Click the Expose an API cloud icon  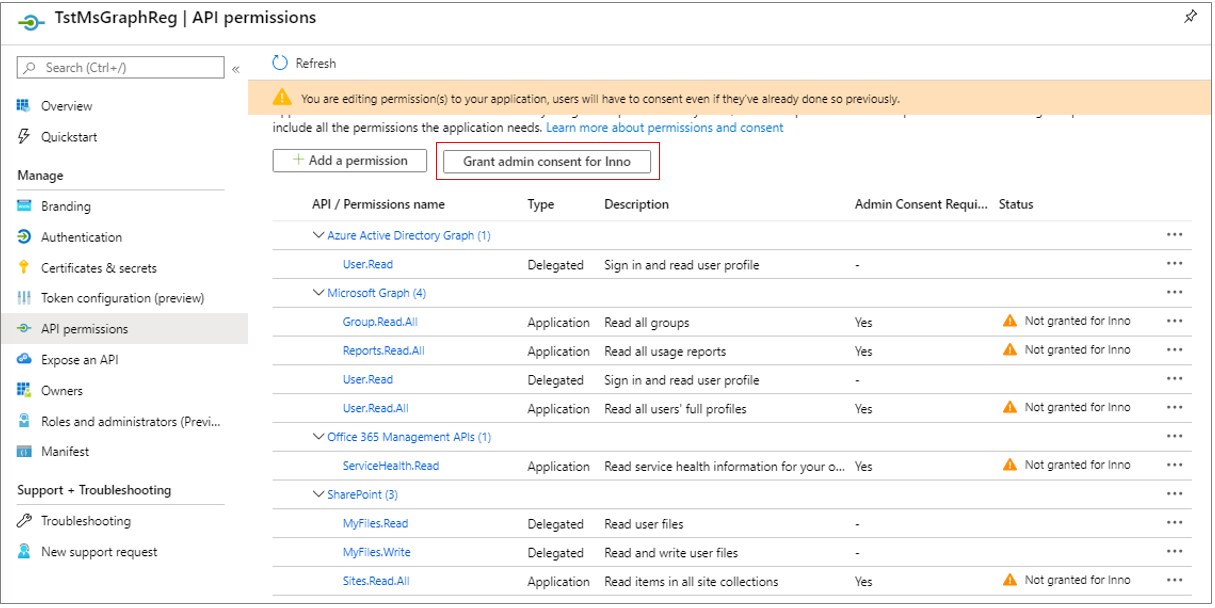[24, 359]
